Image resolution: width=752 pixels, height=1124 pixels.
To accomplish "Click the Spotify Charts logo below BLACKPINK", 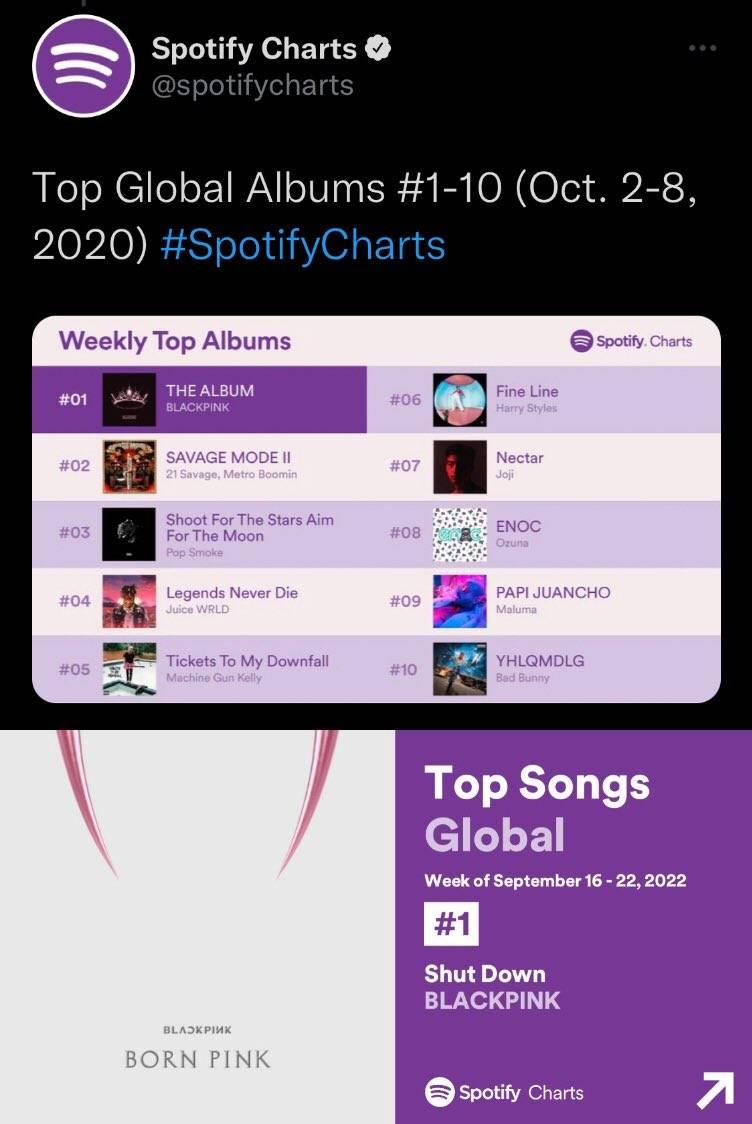I will click(504, 1092).
